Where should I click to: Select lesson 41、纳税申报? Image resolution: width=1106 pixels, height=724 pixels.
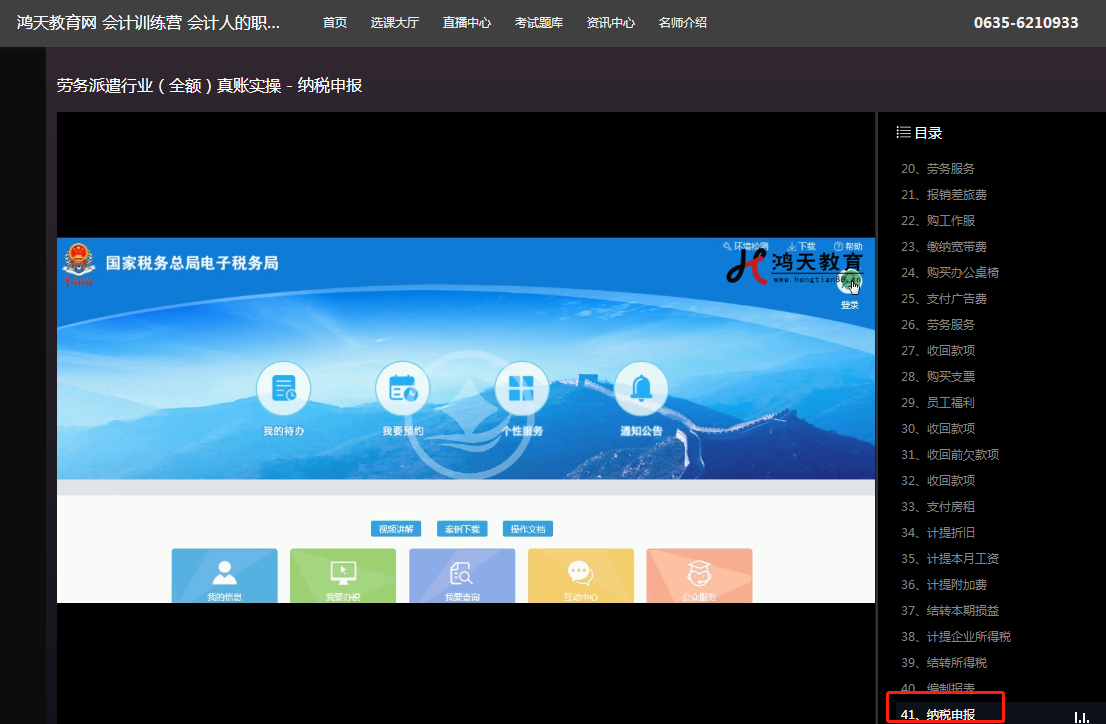coord(937,715)
